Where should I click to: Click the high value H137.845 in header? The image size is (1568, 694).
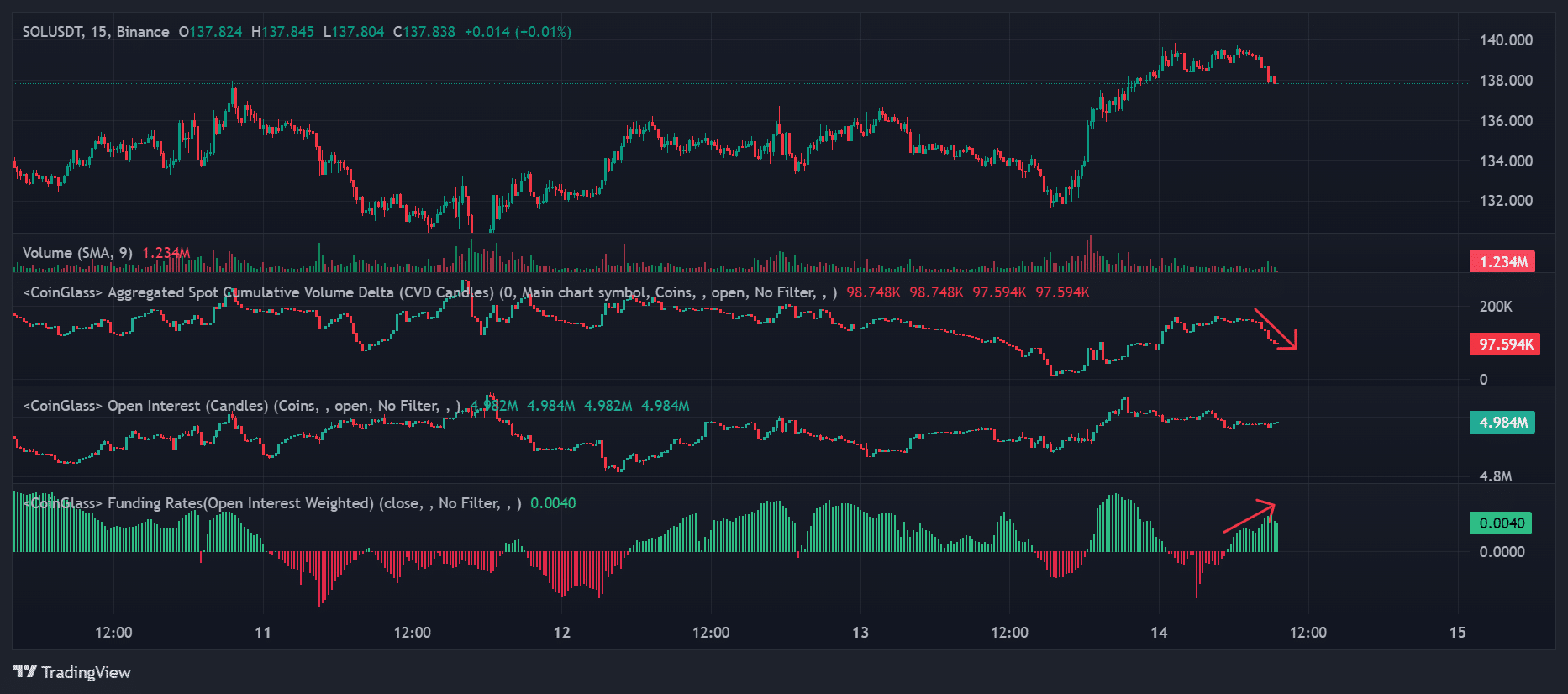click(x=282, y=32)
